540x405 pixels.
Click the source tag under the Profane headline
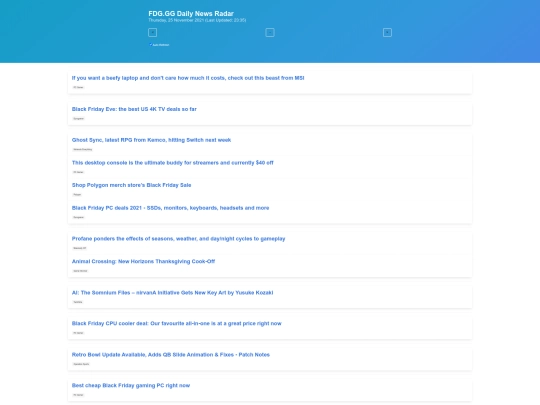click(80, 248)
